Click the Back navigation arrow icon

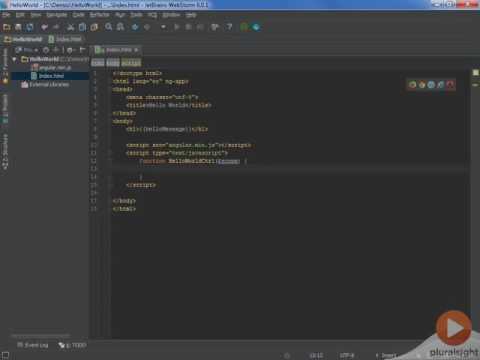[x=135, y=27]
